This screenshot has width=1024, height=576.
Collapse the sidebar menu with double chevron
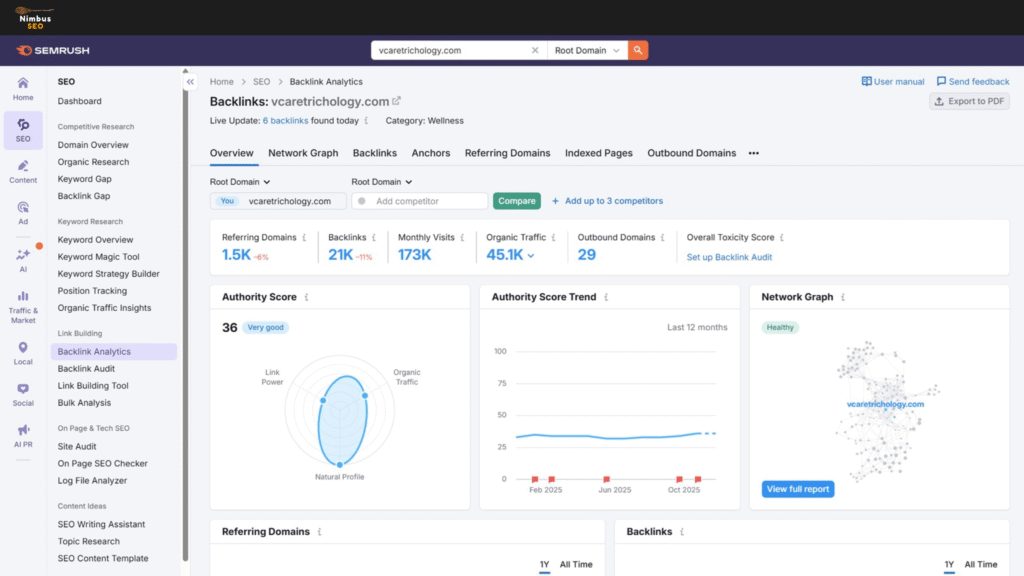tap(191, 82)
